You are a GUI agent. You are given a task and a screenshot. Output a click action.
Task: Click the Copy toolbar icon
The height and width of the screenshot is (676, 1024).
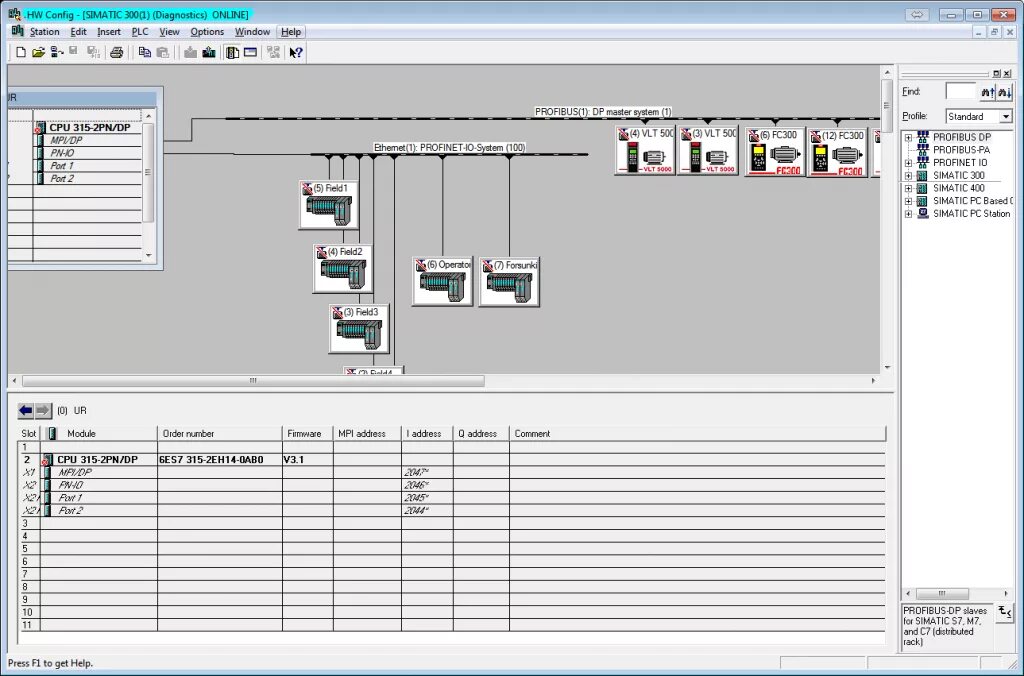pyautogui.click(x=145, y=52)
